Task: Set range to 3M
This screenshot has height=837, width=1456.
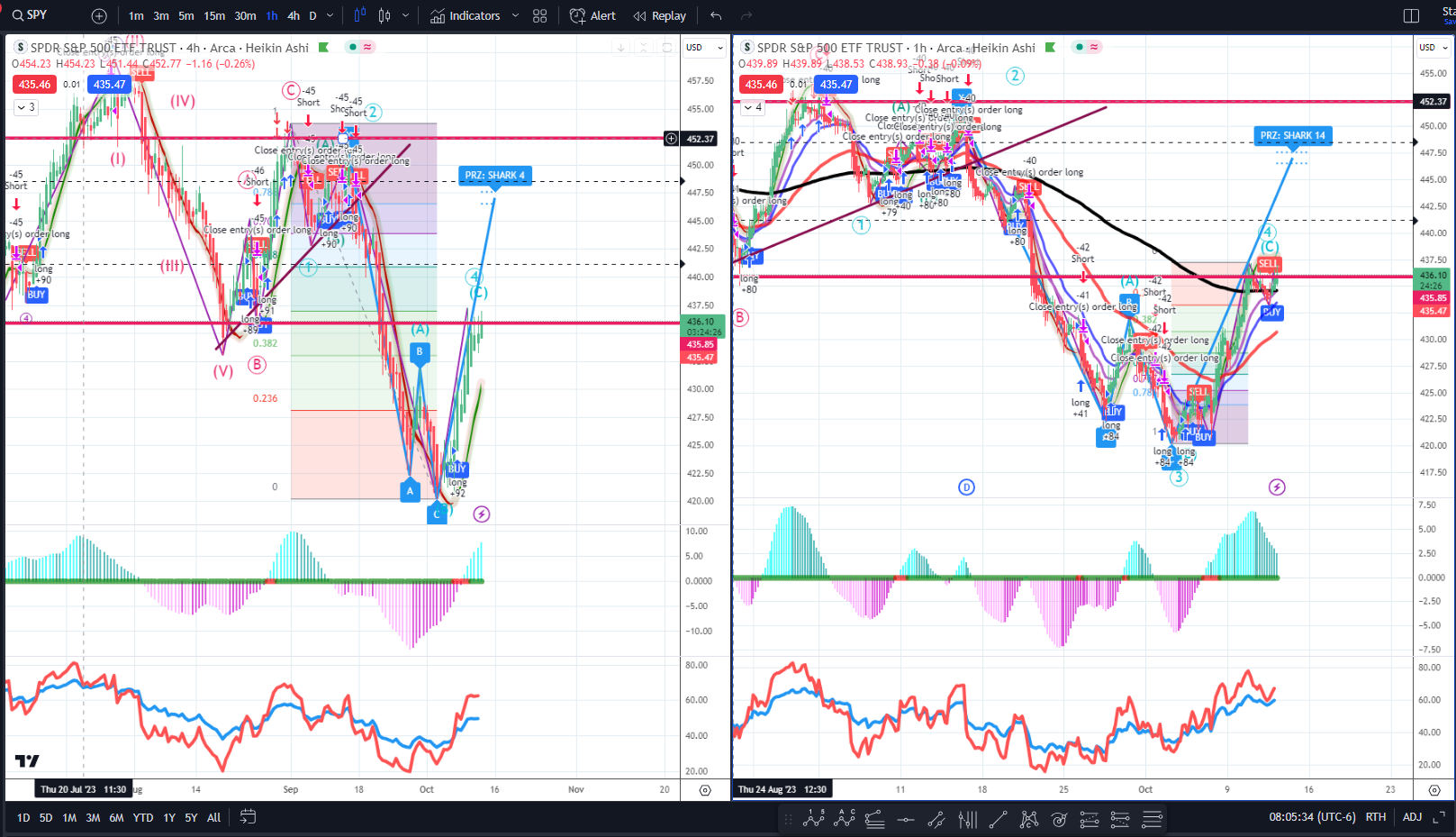Action: click(93, 818)
